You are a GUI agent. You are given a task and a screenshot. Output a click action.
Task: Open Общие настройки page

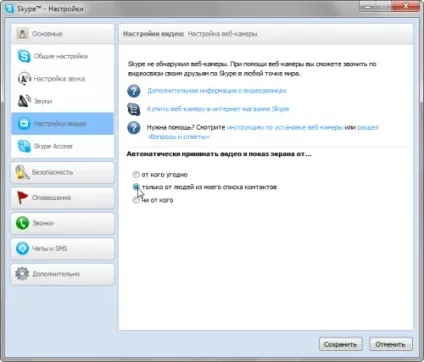point(62,56)
